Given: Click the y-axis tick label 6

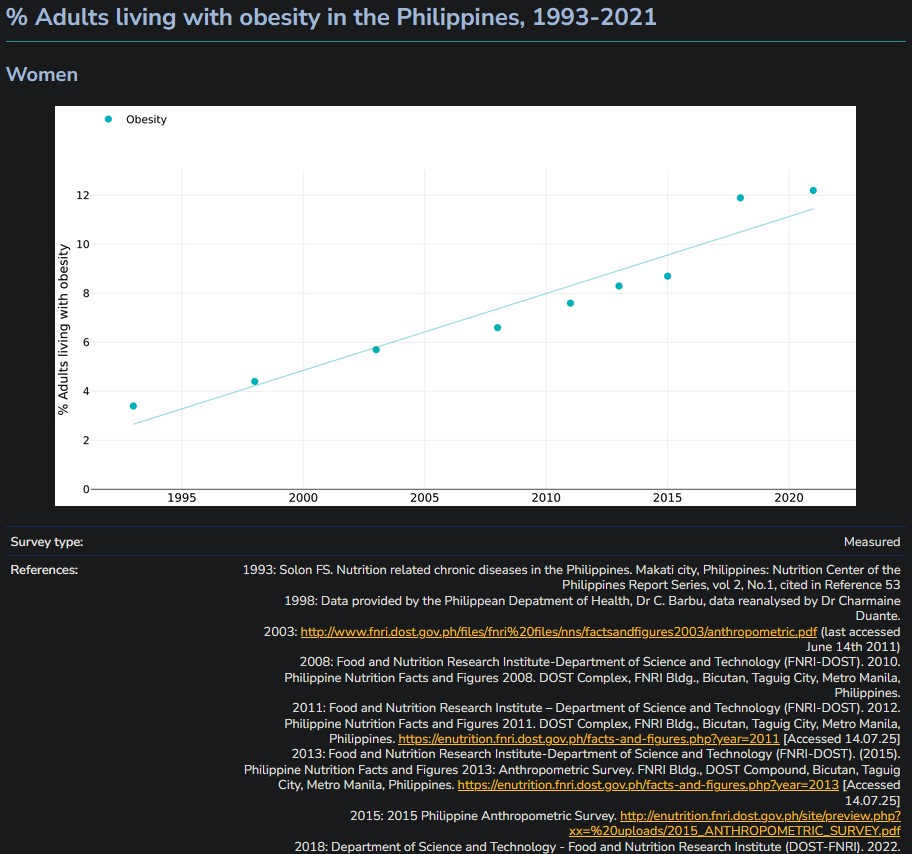Looking at the screenshot, I should [86, 342].
